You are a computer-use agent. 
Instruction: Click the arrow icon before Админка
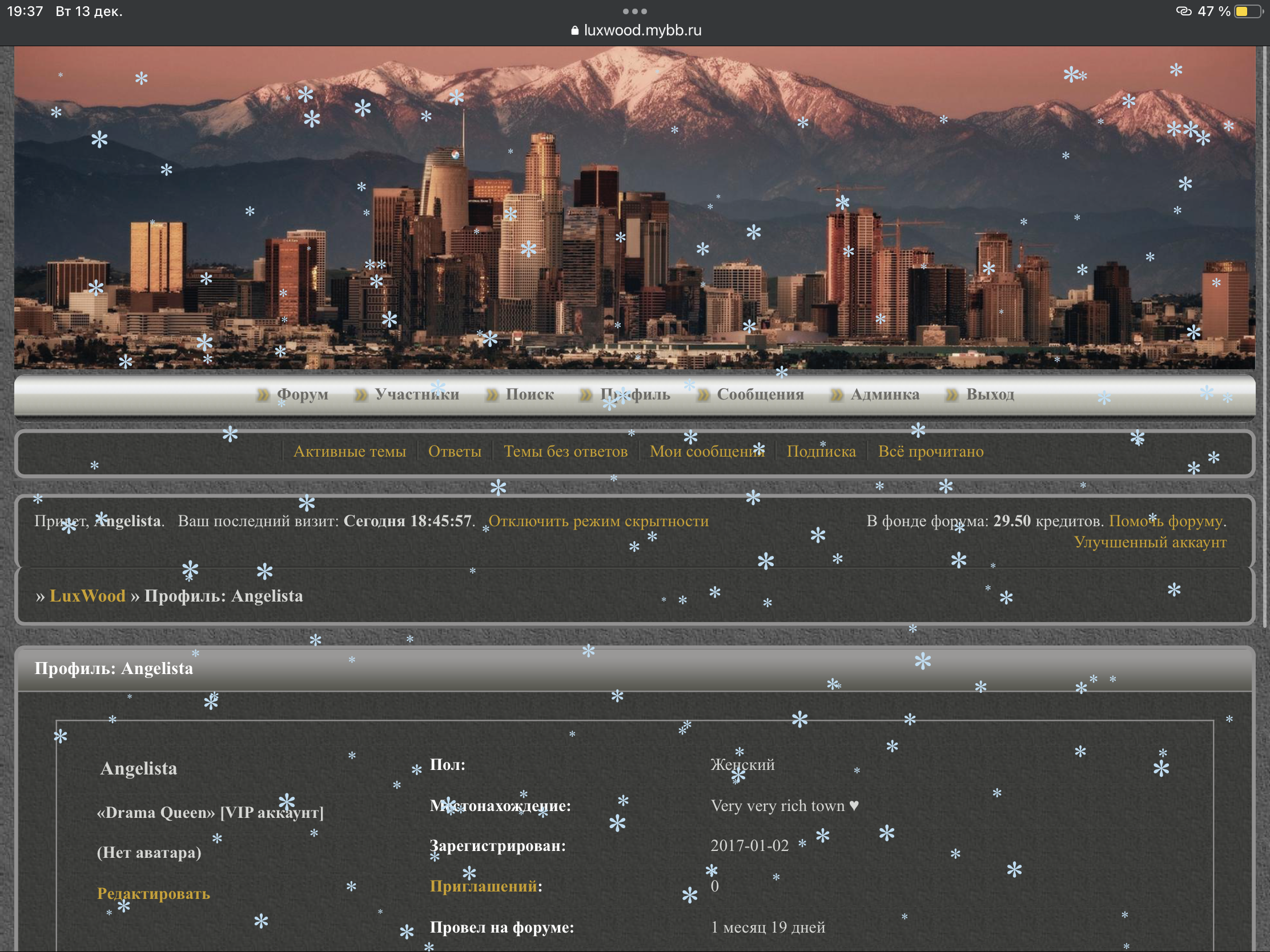coord(837,395)
